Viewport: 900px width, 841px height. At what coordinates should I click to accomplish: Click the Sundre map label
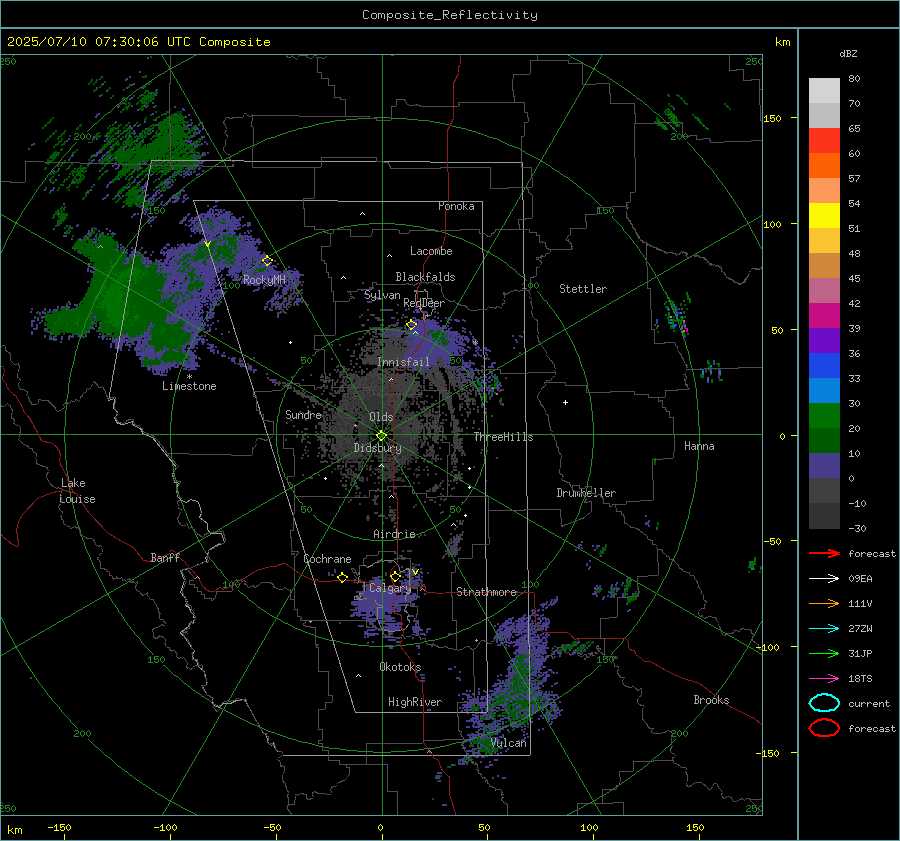[303, 414]
